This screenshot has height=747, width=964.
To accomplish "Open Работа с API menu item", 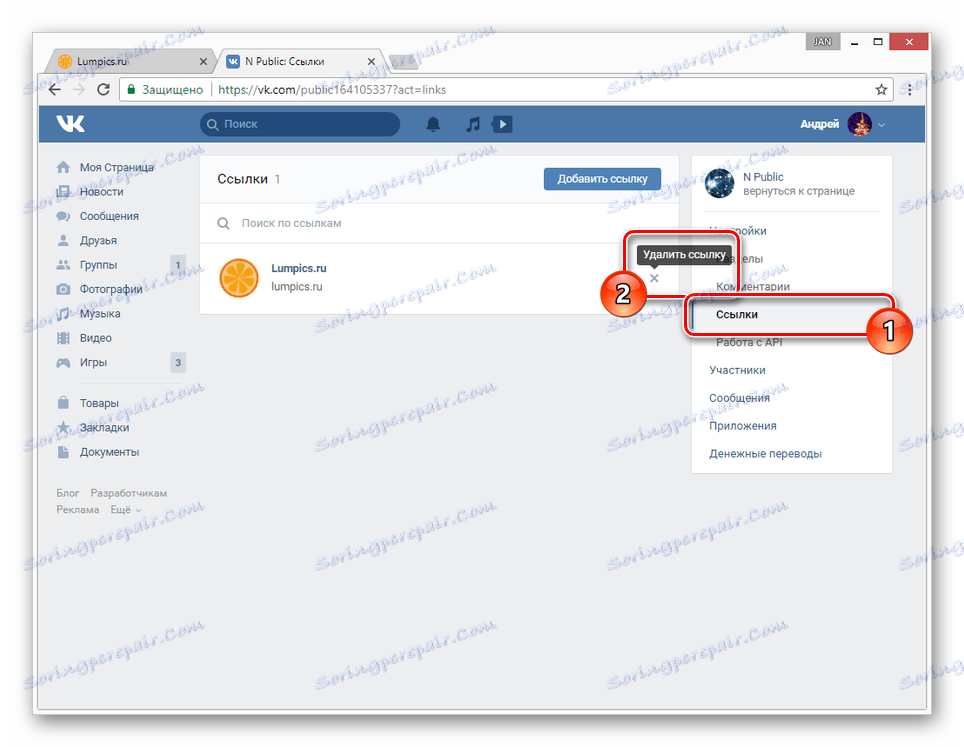I will click(x=749, y=342).
